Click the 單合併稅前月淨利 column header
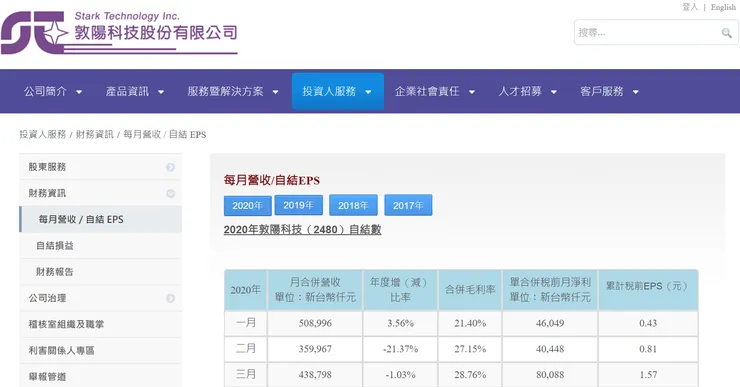This screenshot has height=387, width=740. pyautogui.click(x=550, y=290)
